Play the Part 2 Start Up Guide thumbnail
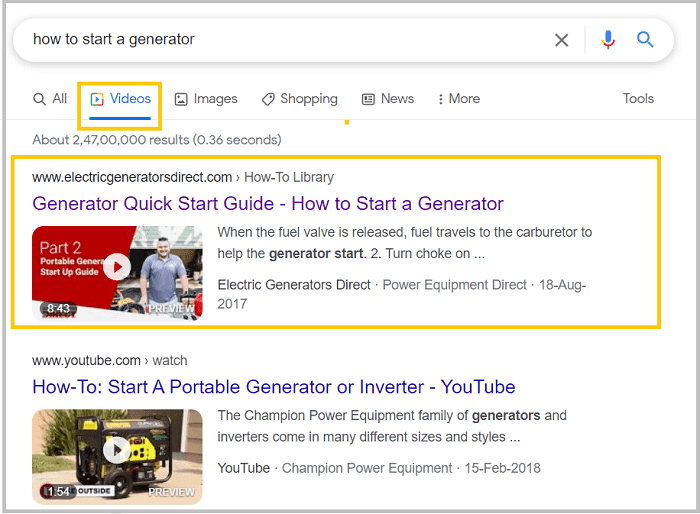Screen dimensions: 700x514 pos(117,273)
